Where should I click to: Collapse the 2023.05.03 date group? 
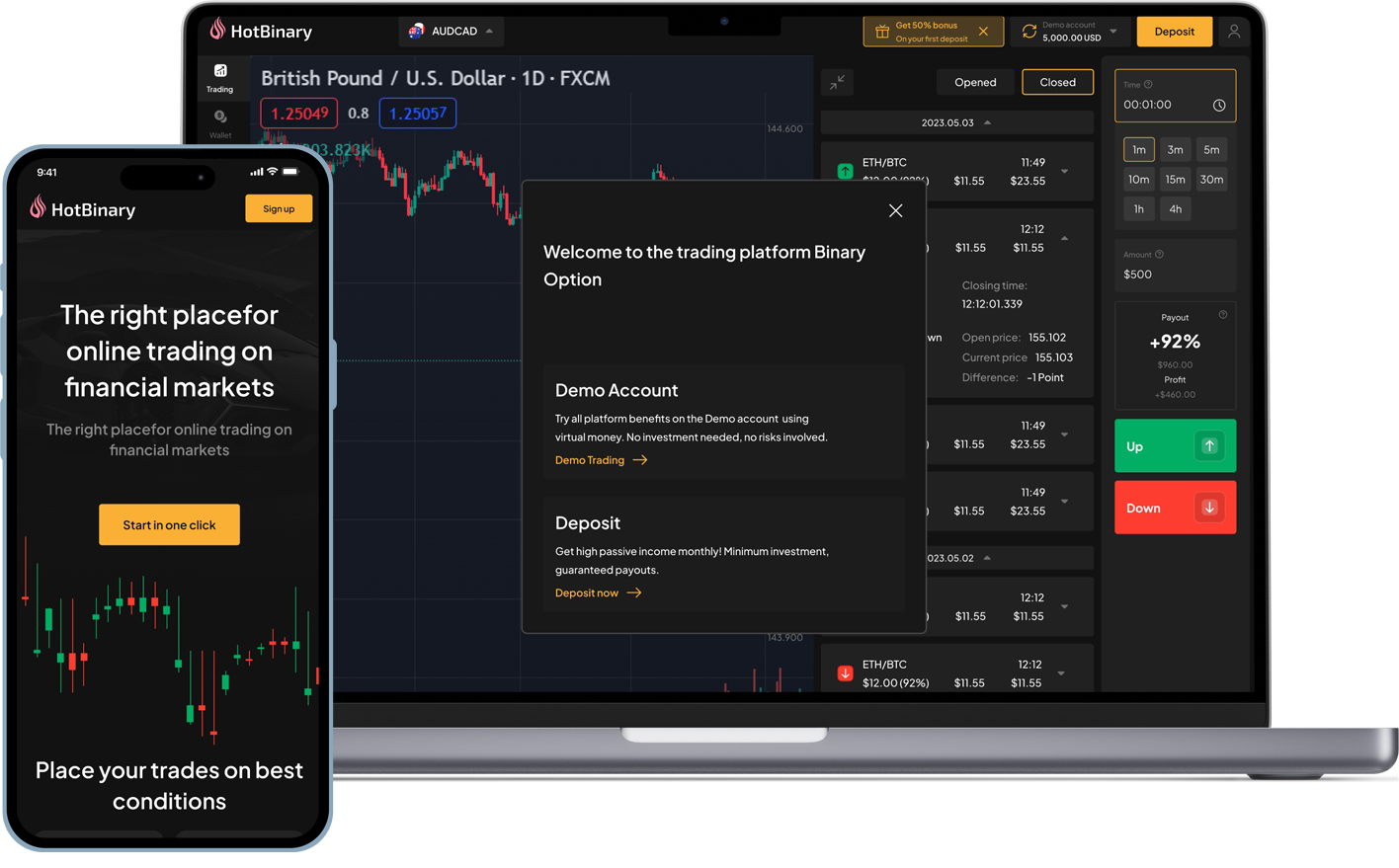[987, 122]
